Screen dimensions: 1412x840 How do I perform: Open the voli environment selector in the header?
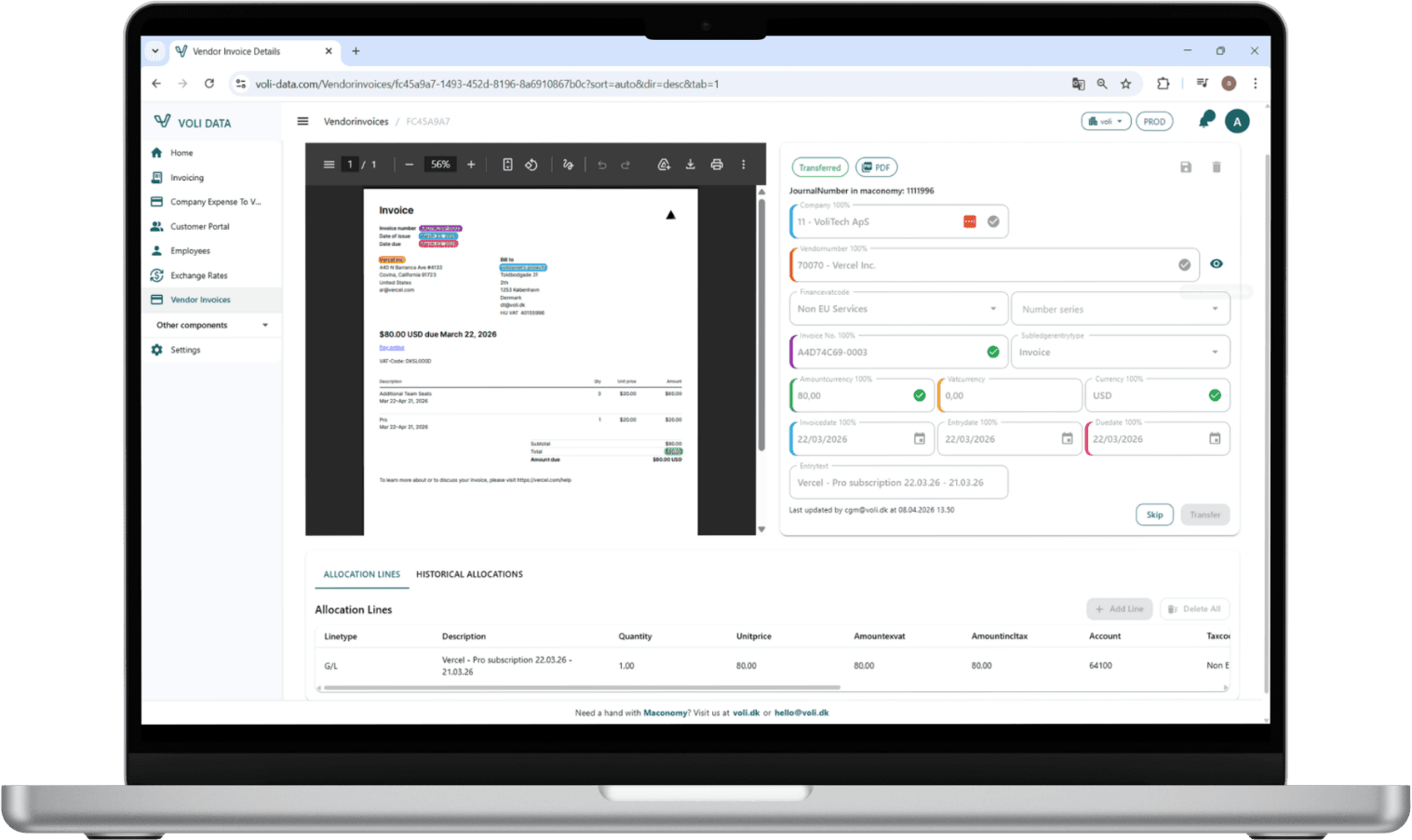coord(1105,120)
